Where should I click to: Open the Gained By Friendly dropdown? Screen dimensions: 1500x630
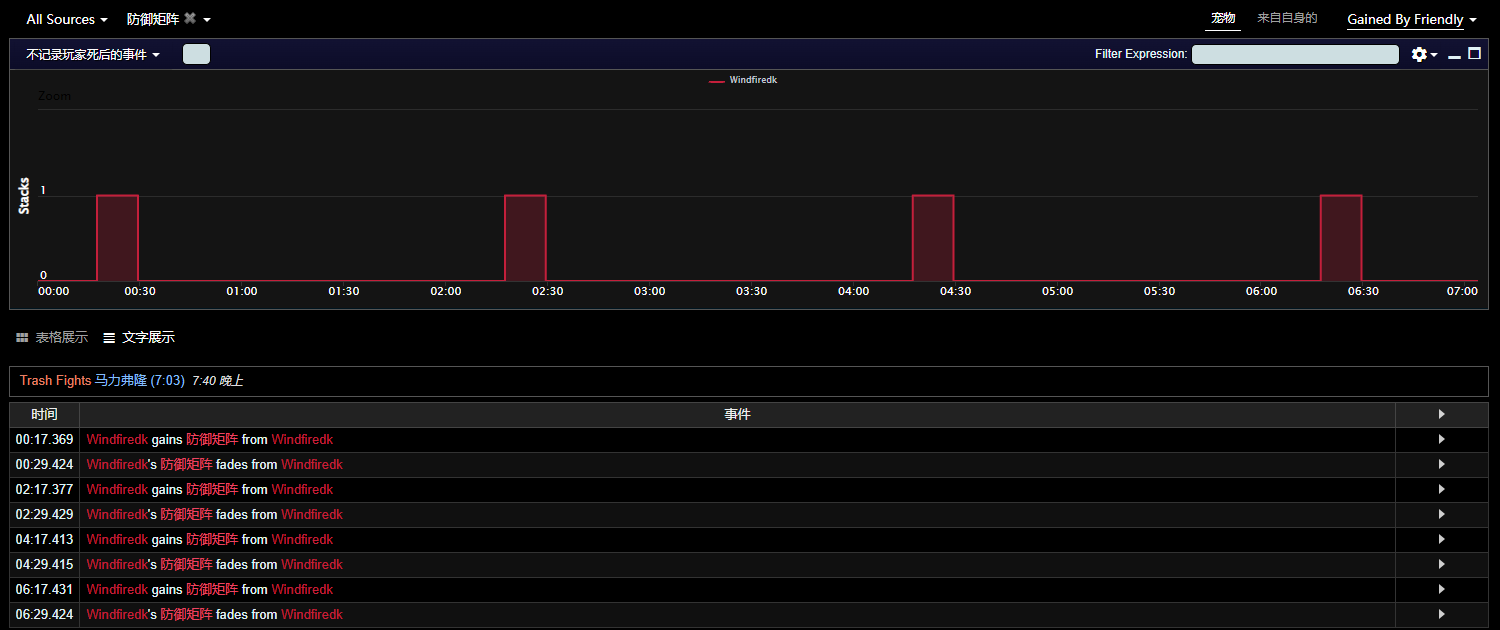click(x=1411, y=20)
